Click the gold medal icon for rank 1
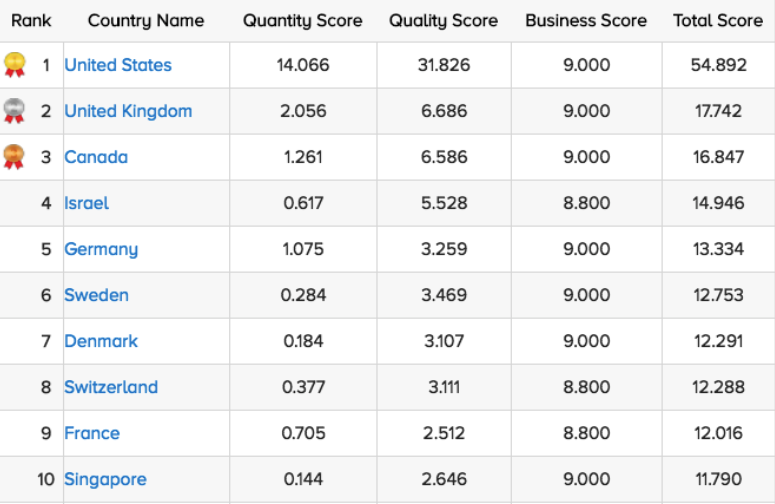 point(14,65)
